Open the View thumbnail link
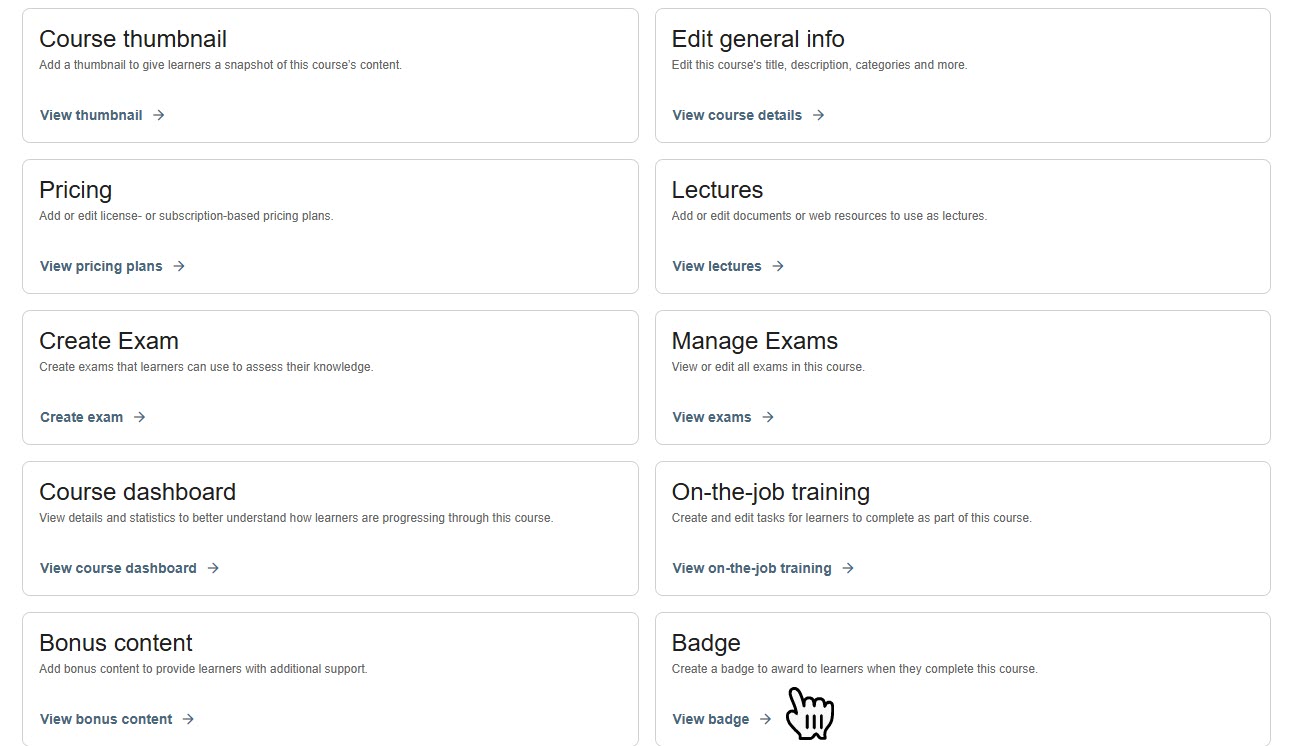The width and height of the screenshot is (1300, 746). tap(91, 115)
